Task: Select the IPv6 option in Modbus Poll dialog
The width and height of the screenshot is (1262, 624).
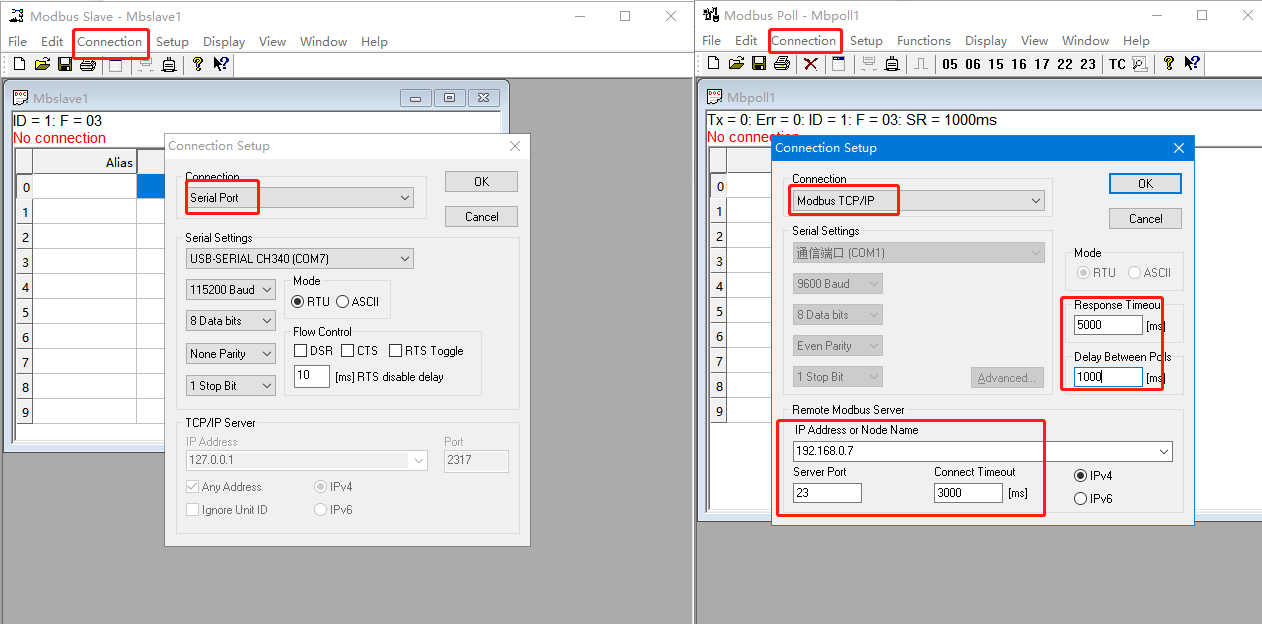Action: pyautogui.click(x=1081, y=498)
